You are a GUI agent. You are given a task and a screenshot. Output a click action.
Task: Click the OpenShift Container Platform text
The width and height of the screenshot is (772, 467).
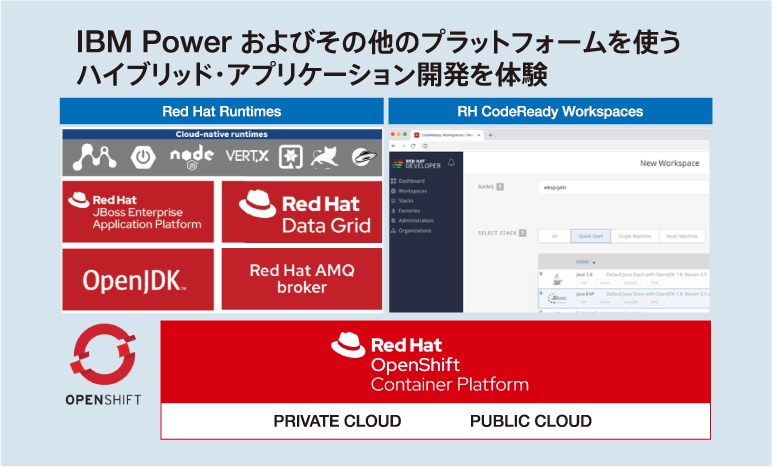450,374
